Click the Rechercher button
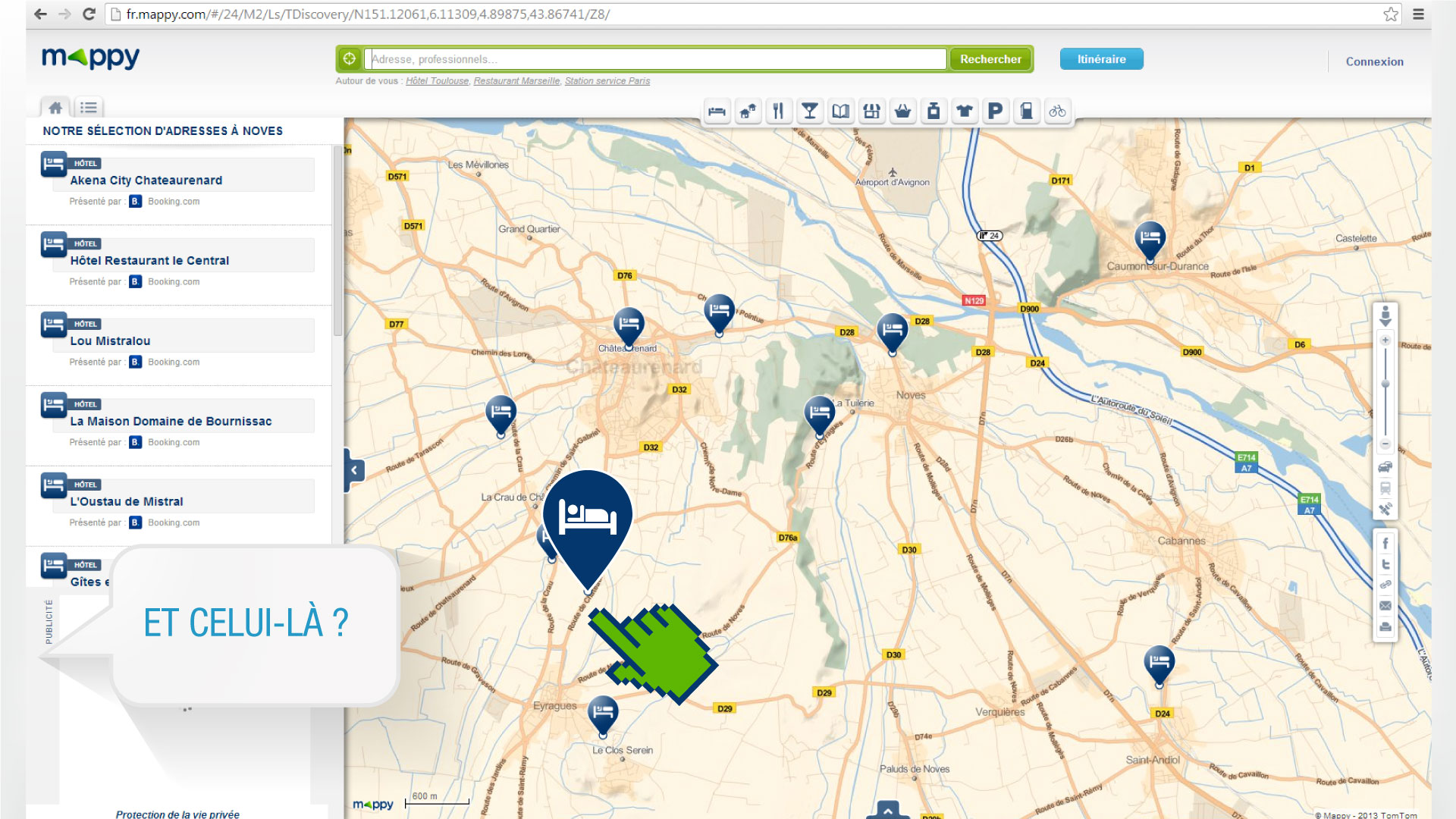The height and width of the screenshot is (819, 1456). 990,59
